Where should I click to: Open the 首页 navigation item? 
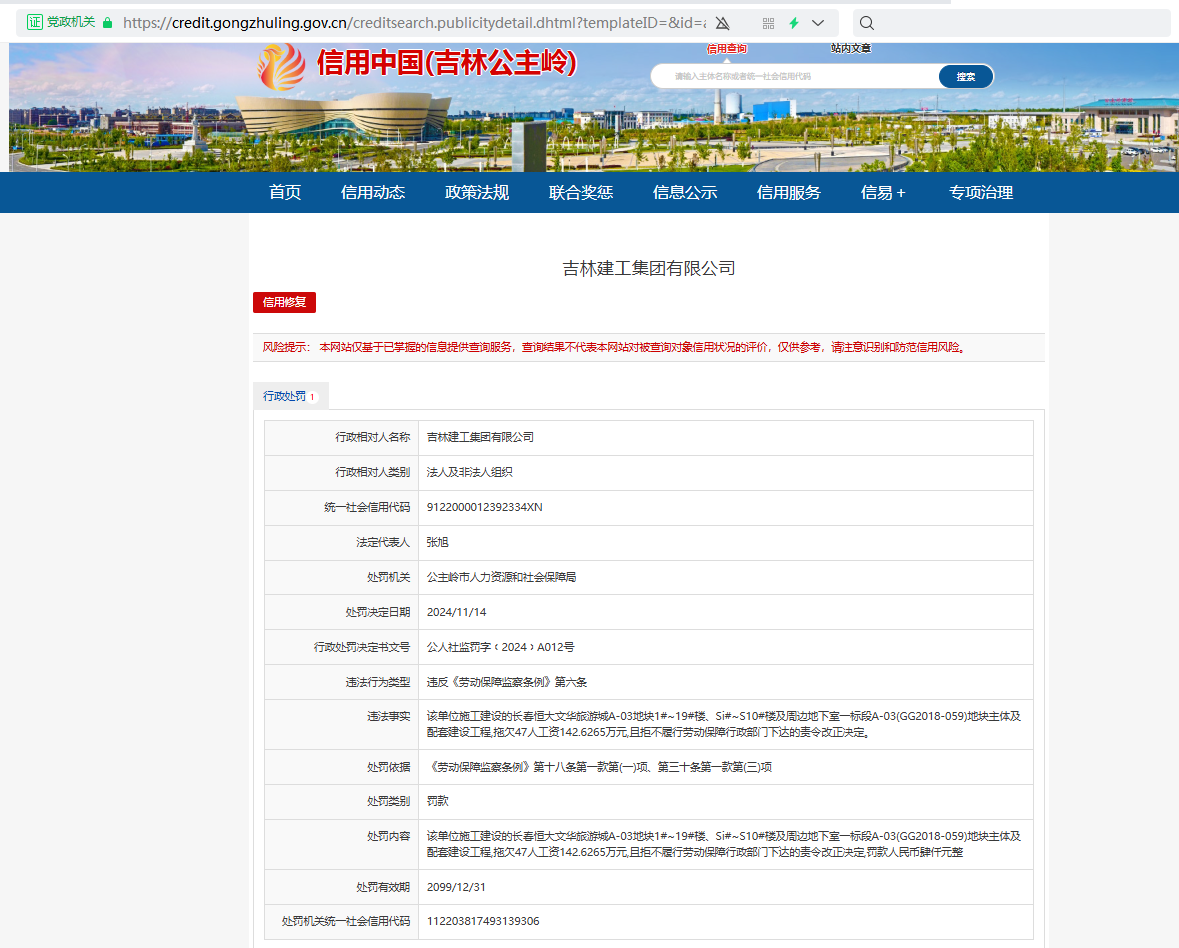pyautogui.click(x=285, y=193)
